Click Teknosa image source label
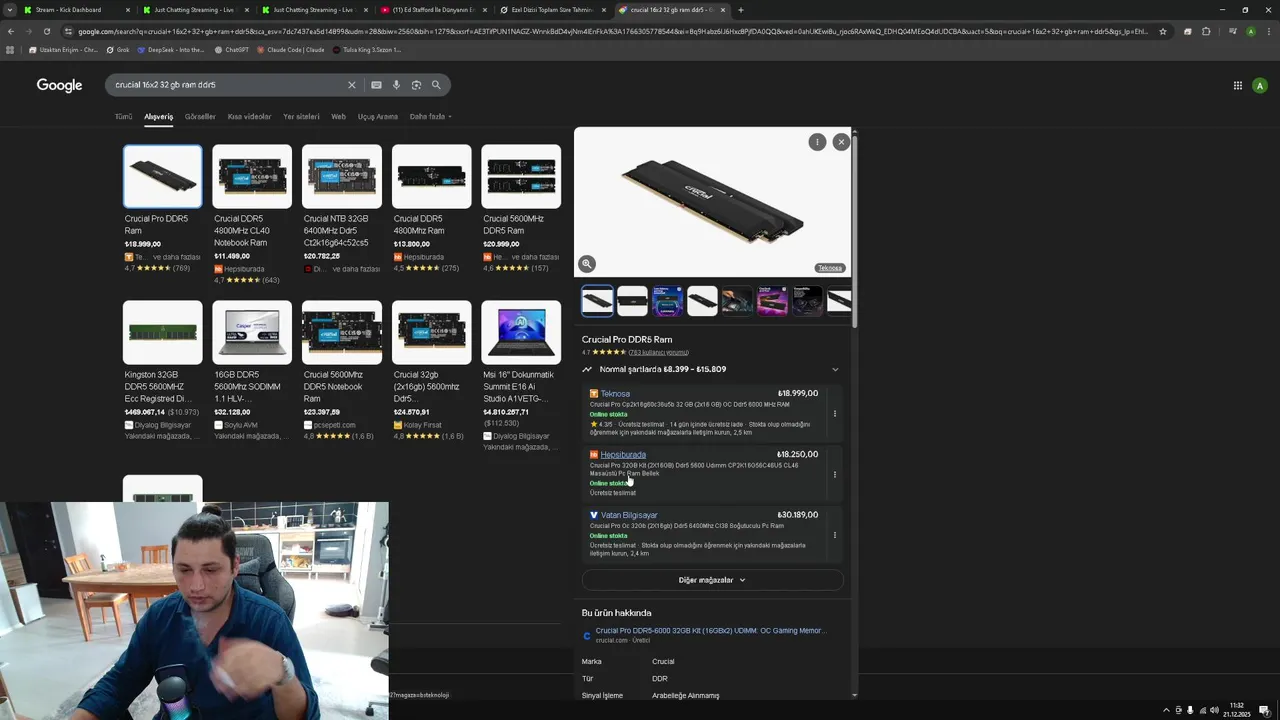 (830, 268)
